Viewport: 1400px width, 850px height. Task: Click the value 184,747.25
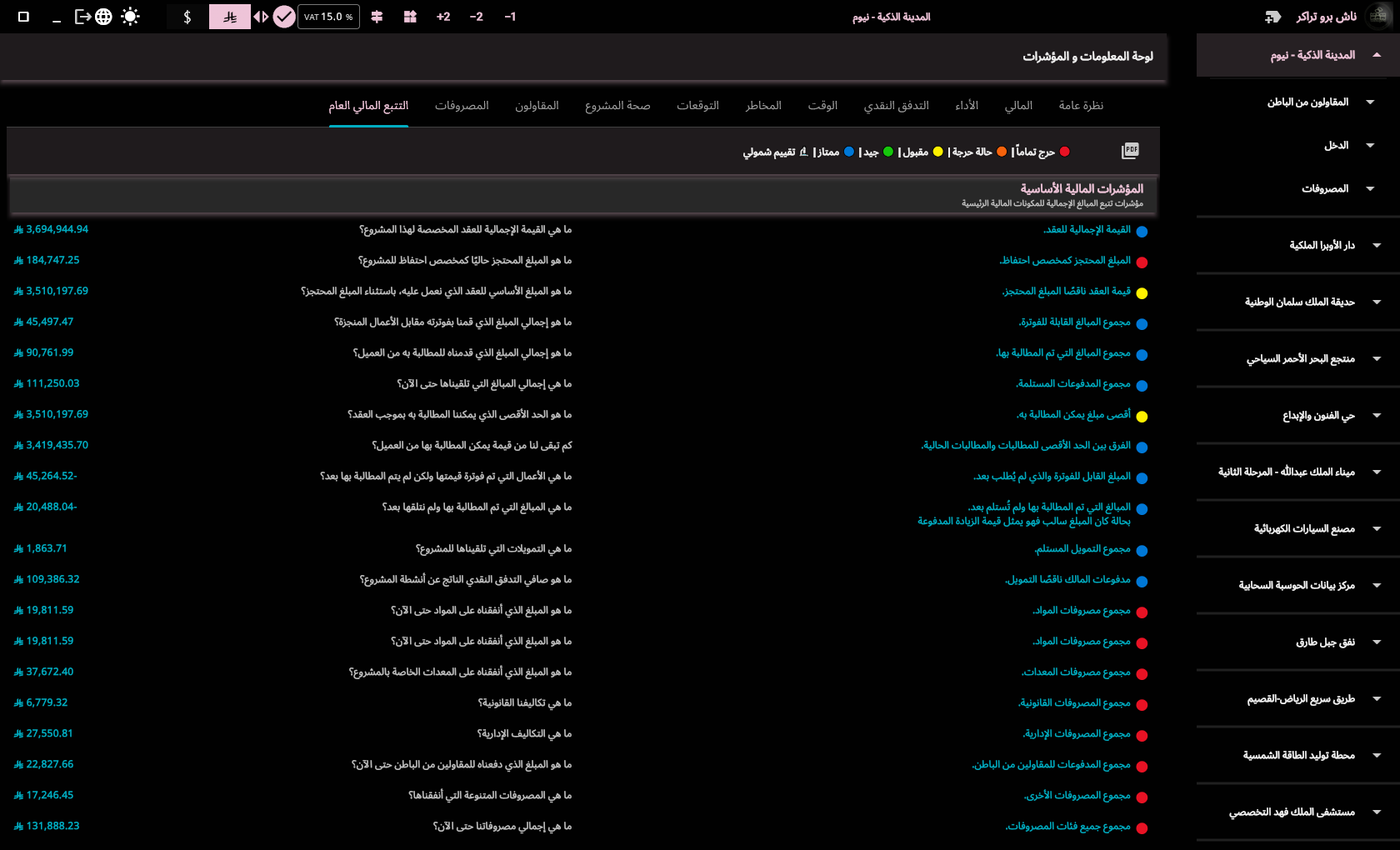tap(47, 260)
